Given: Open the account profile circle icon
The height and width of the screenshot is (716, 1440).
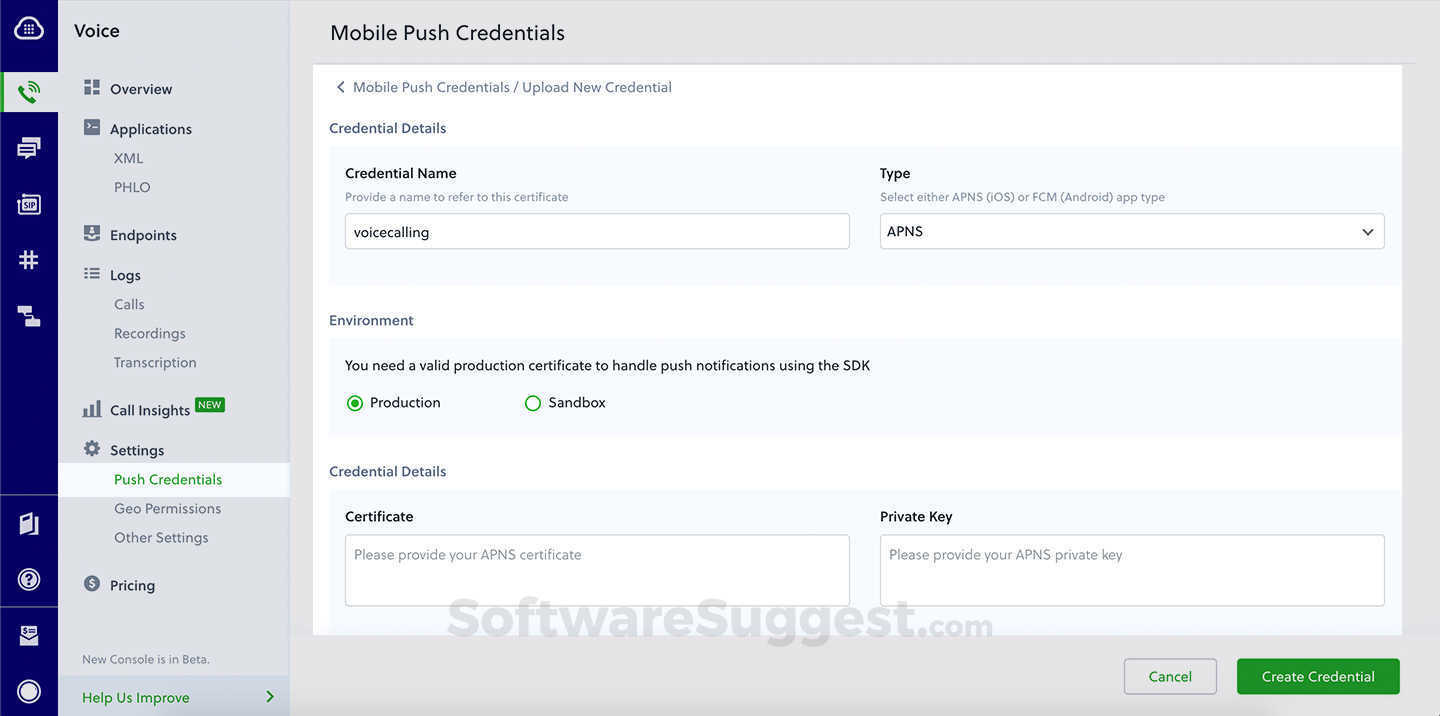Looking at the screenshot, I should click(x=29, y=691).
